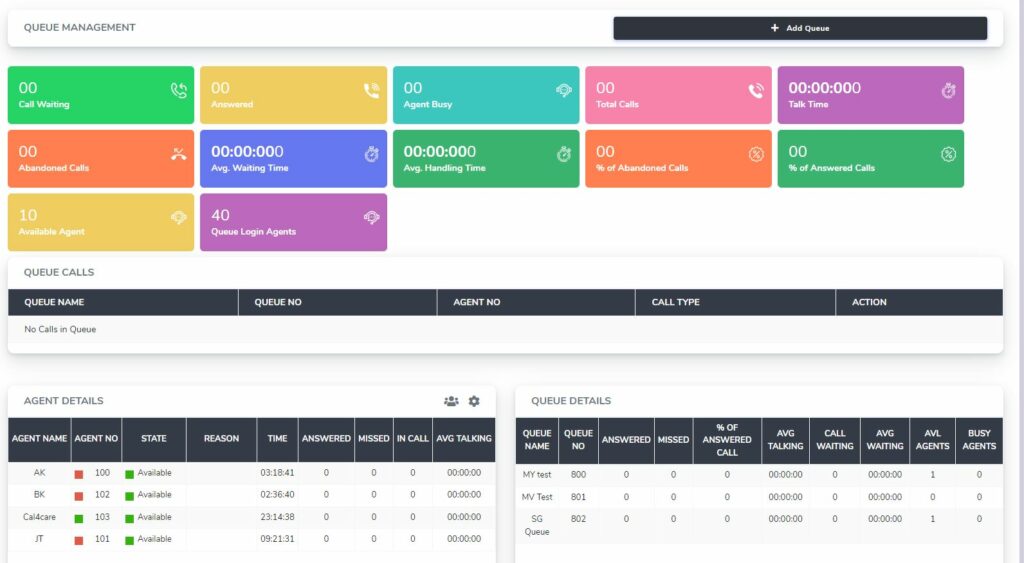Image resolution: width=1024 pixels, height=563 pixels.
Task: Click queue name MY test
Action: [537, 475]
